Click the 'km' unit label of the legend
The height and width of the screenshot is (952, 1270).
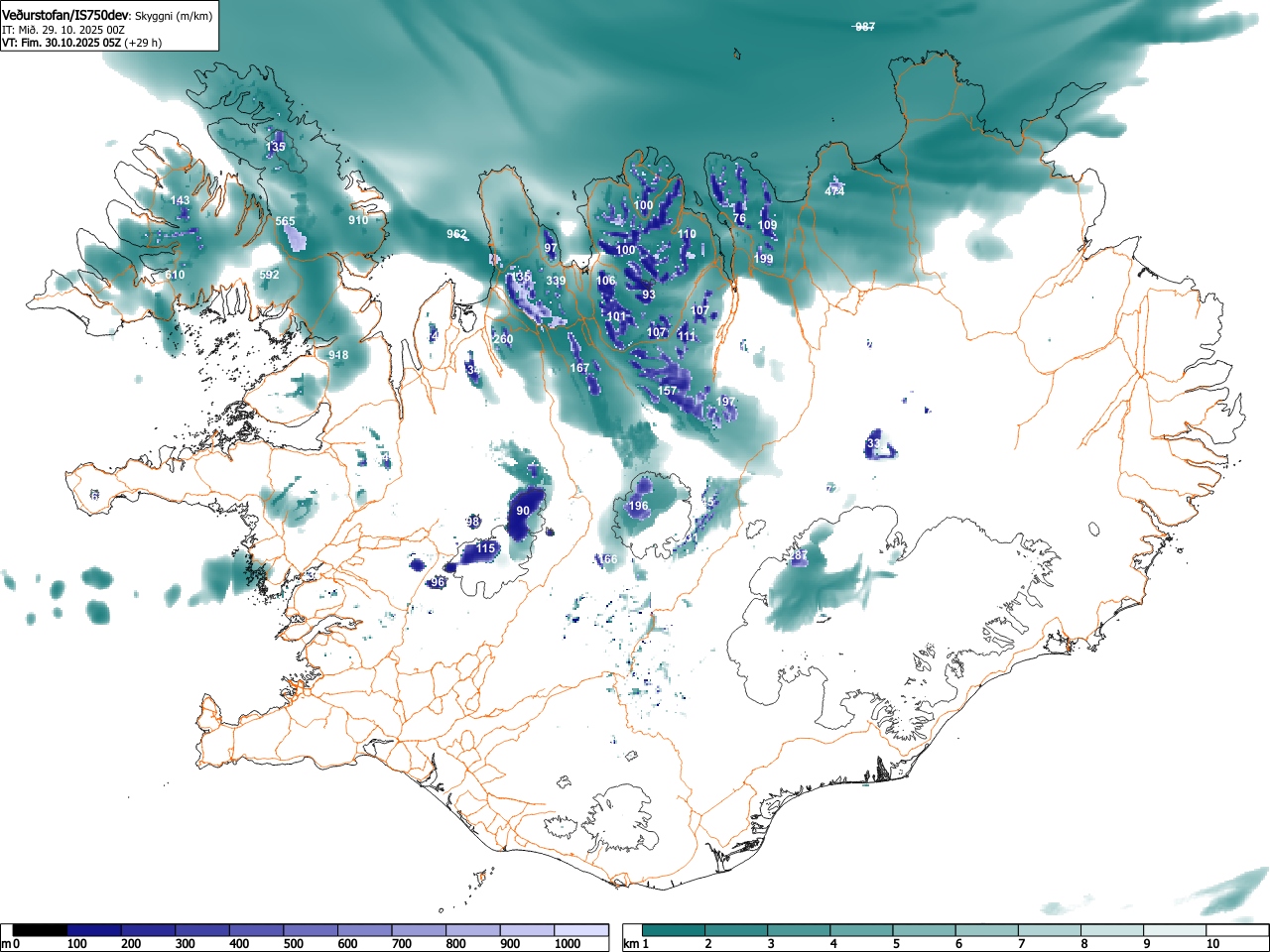[630, 944]
